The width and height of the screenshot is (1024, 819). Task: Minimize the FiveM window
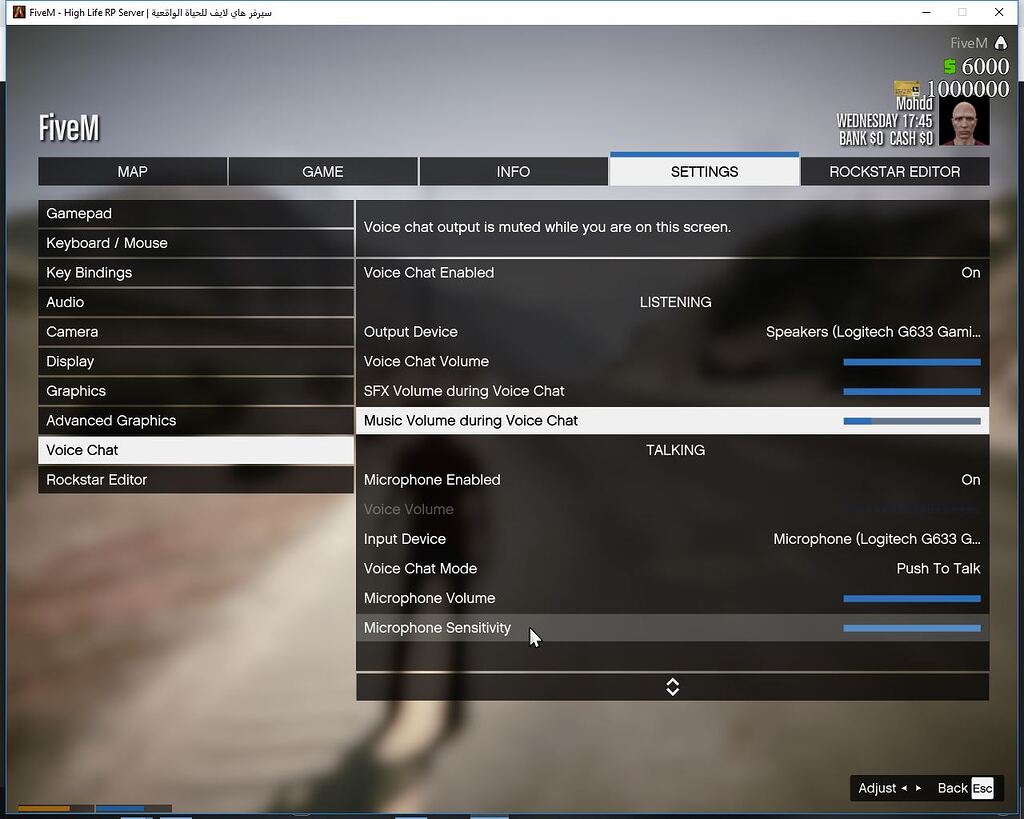pos(926,12)
